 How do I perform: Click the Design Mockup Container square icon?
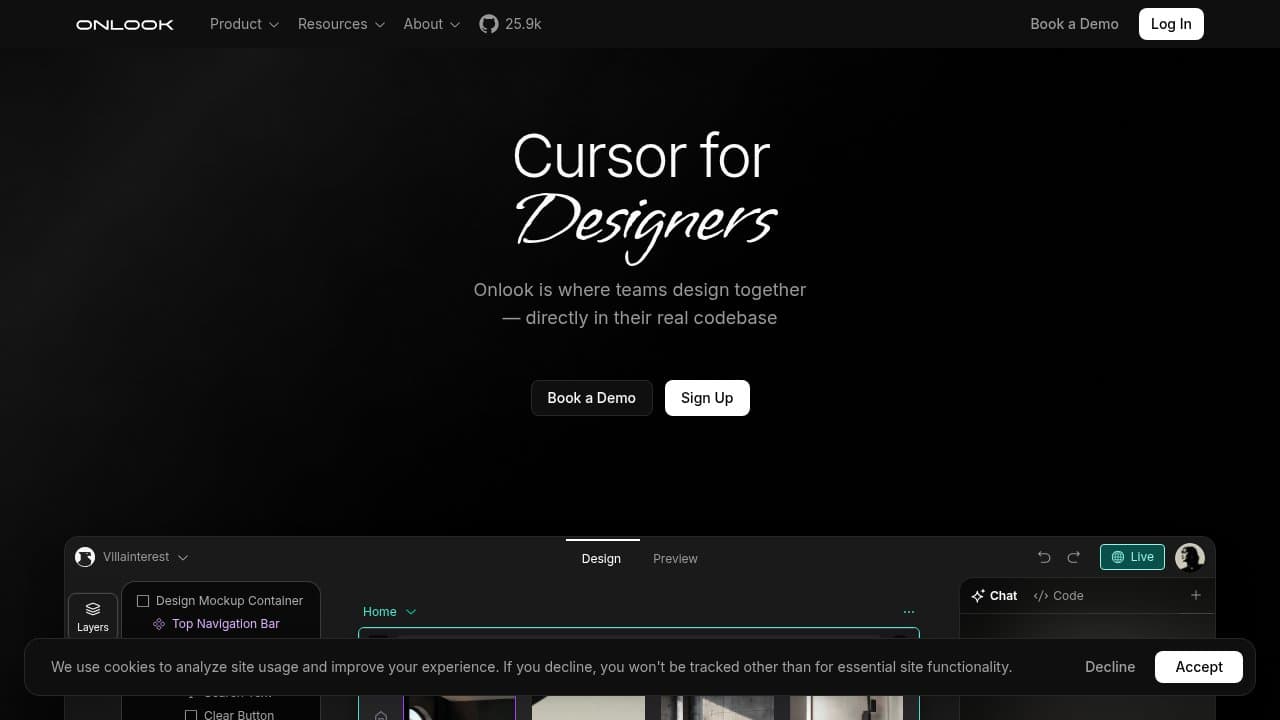(x=143, y=601)
